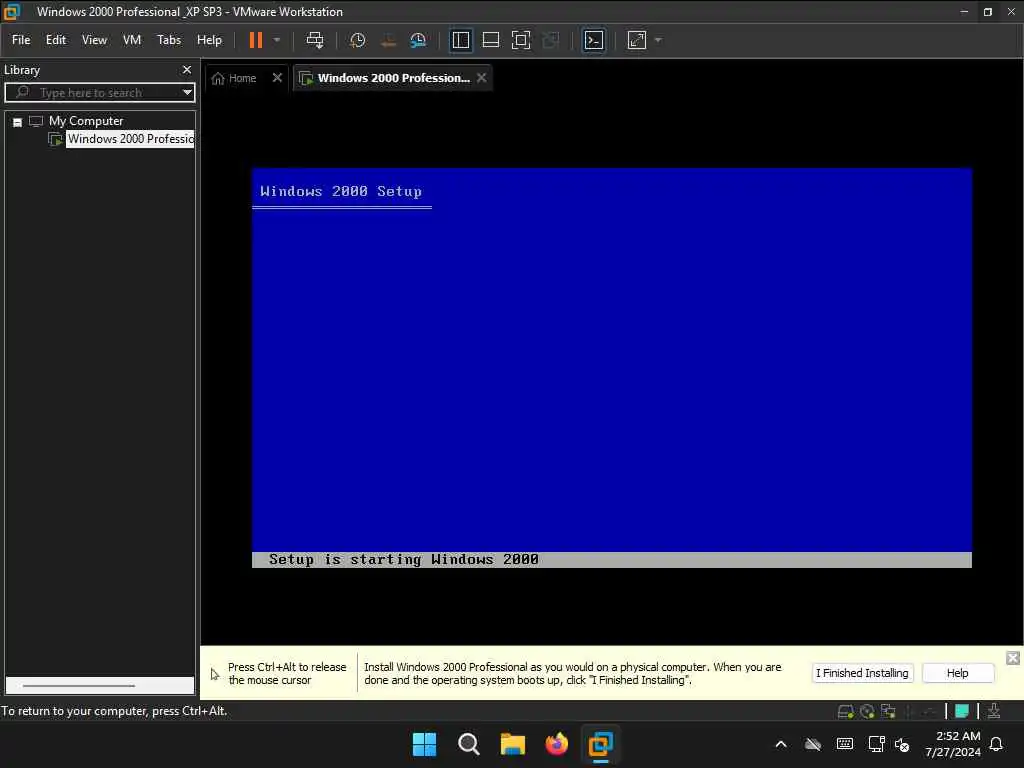The height and width of the screenshot is (768, 1024).
Task: Close the Library panel
Action: coord(187,69)
